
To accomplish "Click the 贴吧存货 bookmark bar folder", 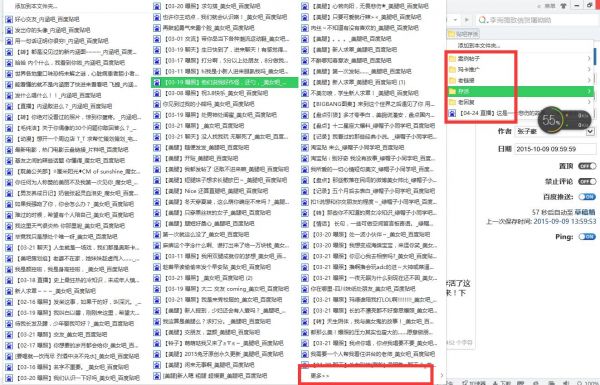I will click(463, 34).
